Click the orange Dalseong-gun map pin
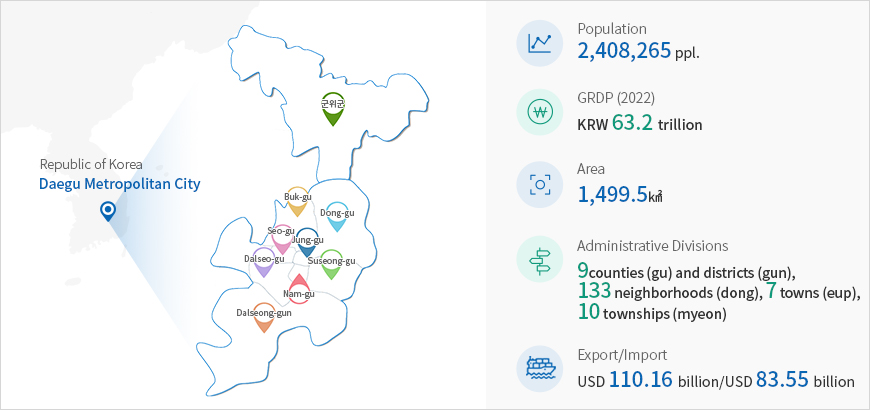The image size is (870, 410). 264,318
